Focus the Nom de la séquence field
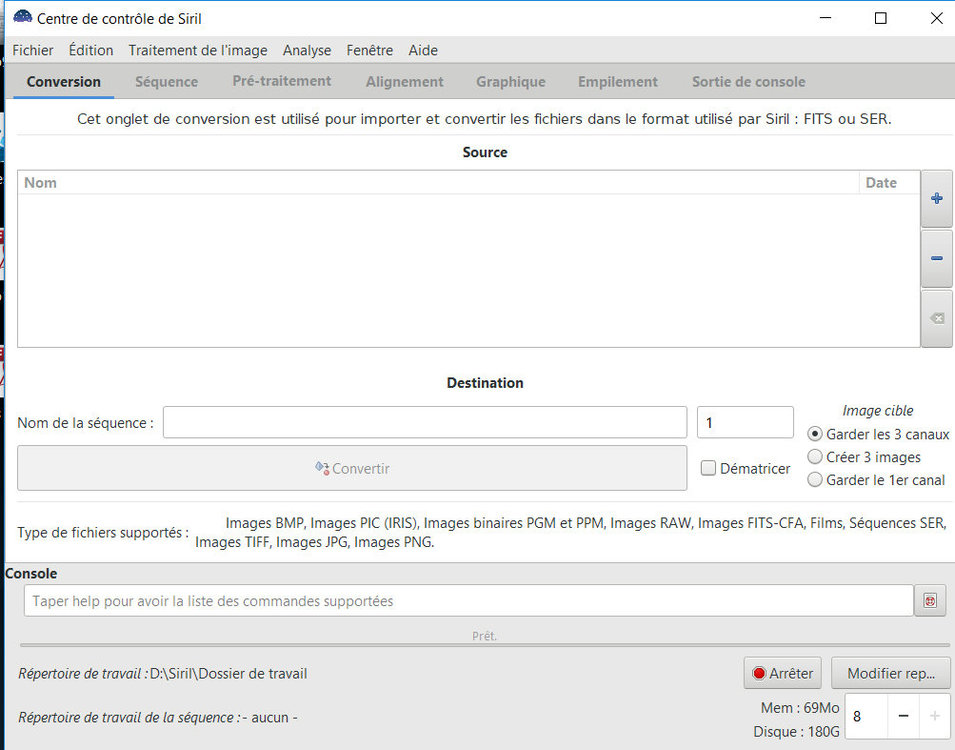This screenshot has width=955, height=750. coord(425,422)
